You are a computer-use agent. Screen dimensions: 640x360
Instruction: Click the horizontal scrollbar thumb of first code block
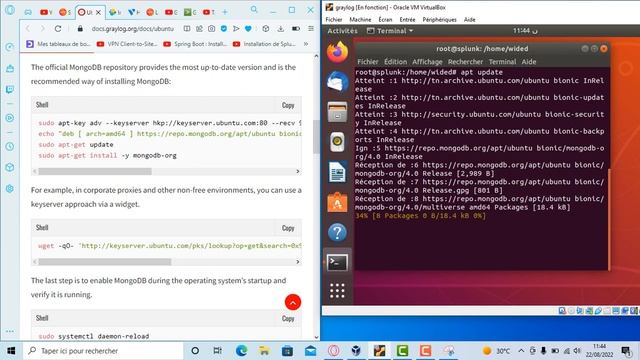tap(95, 171)
